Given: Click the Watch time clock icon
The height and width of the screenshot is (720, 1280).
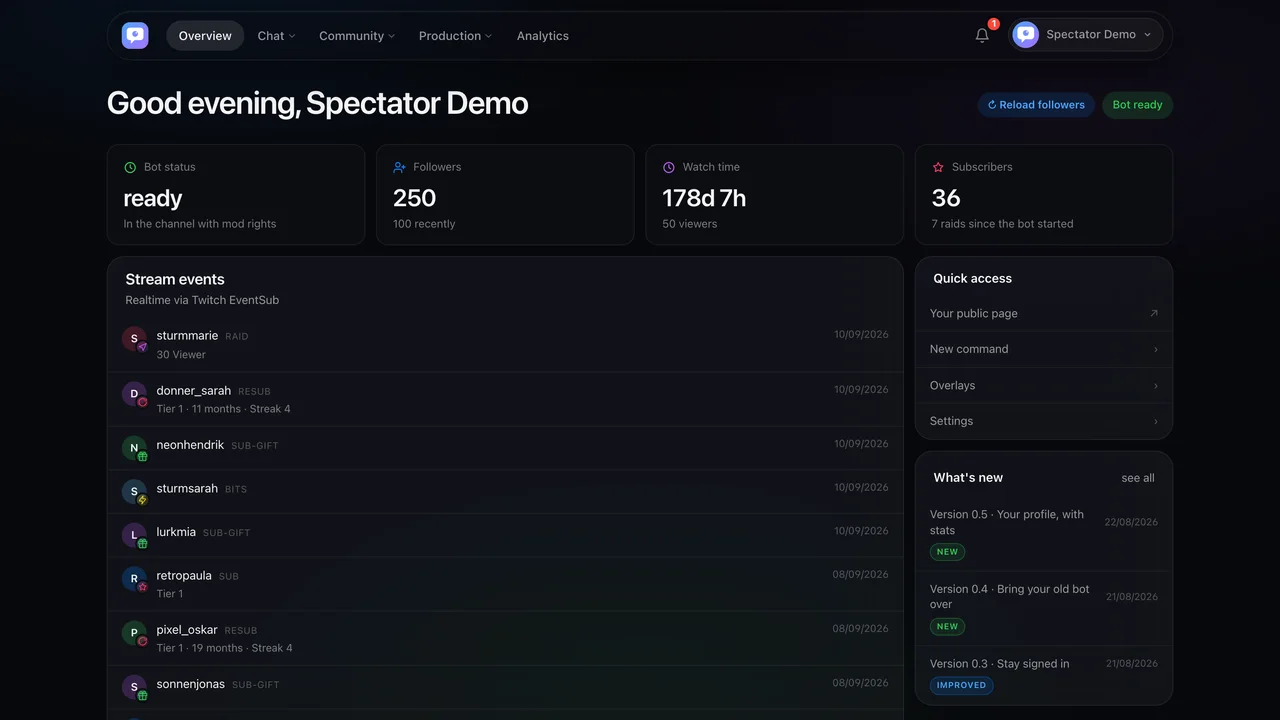Looking at the screenshot, I should 669,167.
